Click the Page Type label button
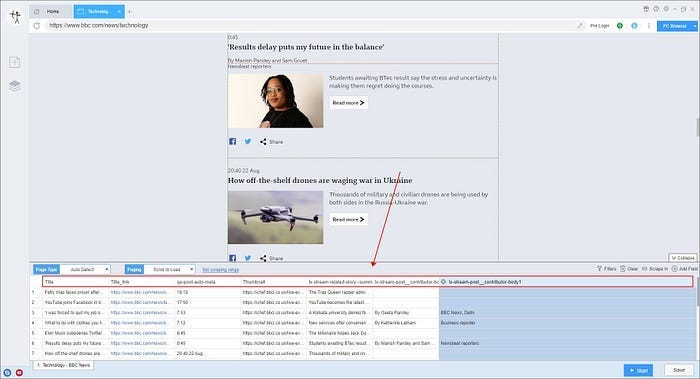This screenshot has height=379, width=700. point(46,270)
